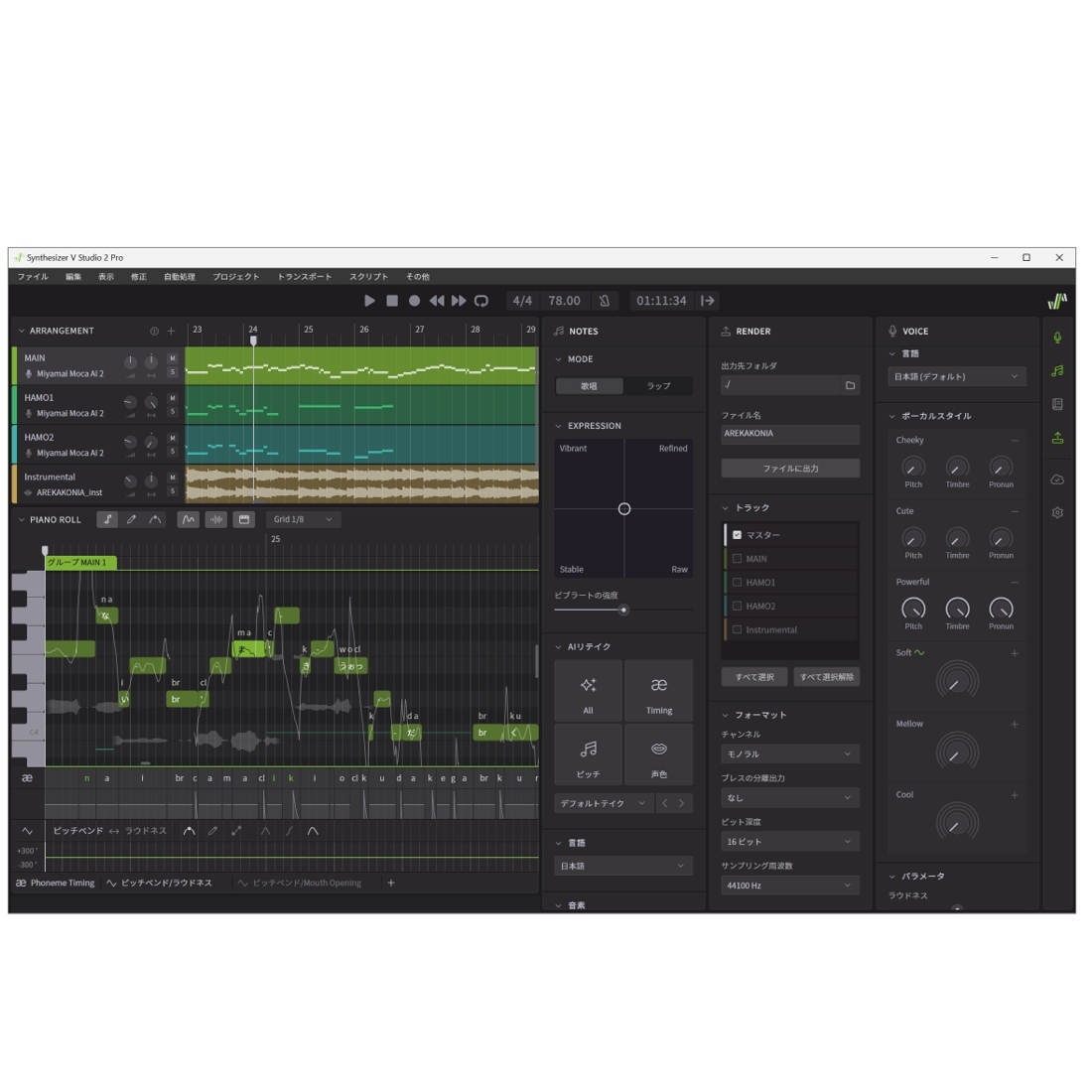Toggle the metronome icon
The height and width of the screenshot is (1092, 1092).
tap(605, 301)
